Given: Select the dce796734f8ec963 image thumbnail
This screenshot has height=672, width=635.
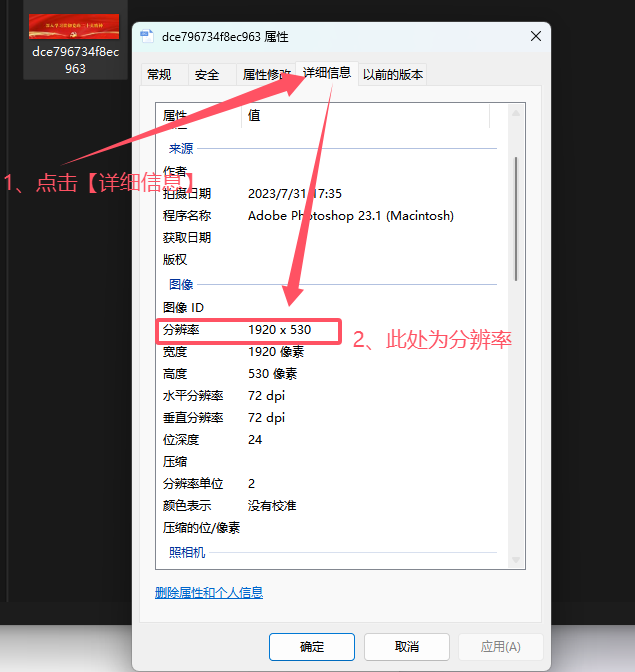Looking at the screenshot, I should (74, 27).
